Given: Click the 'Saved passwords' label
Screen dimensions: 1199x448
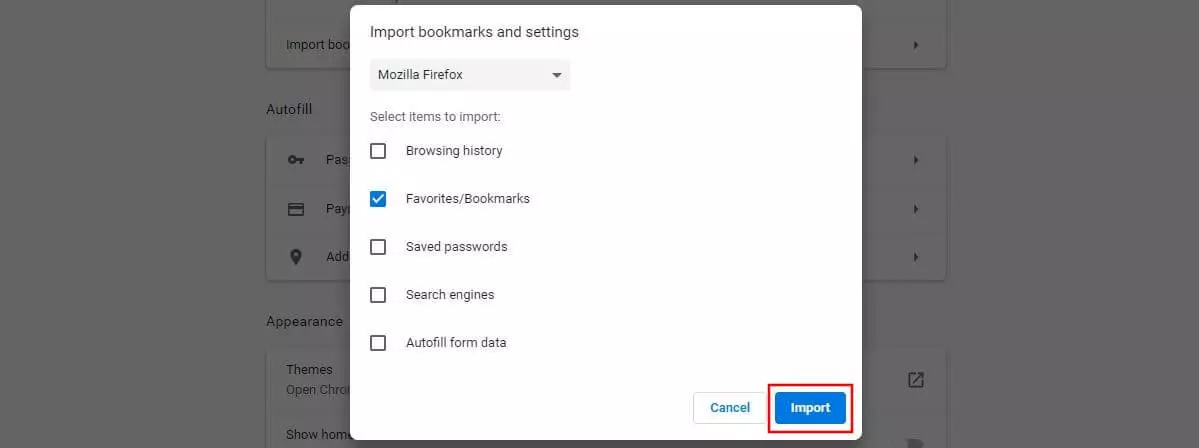Looking at the screenshot, I should coord(457,247).
